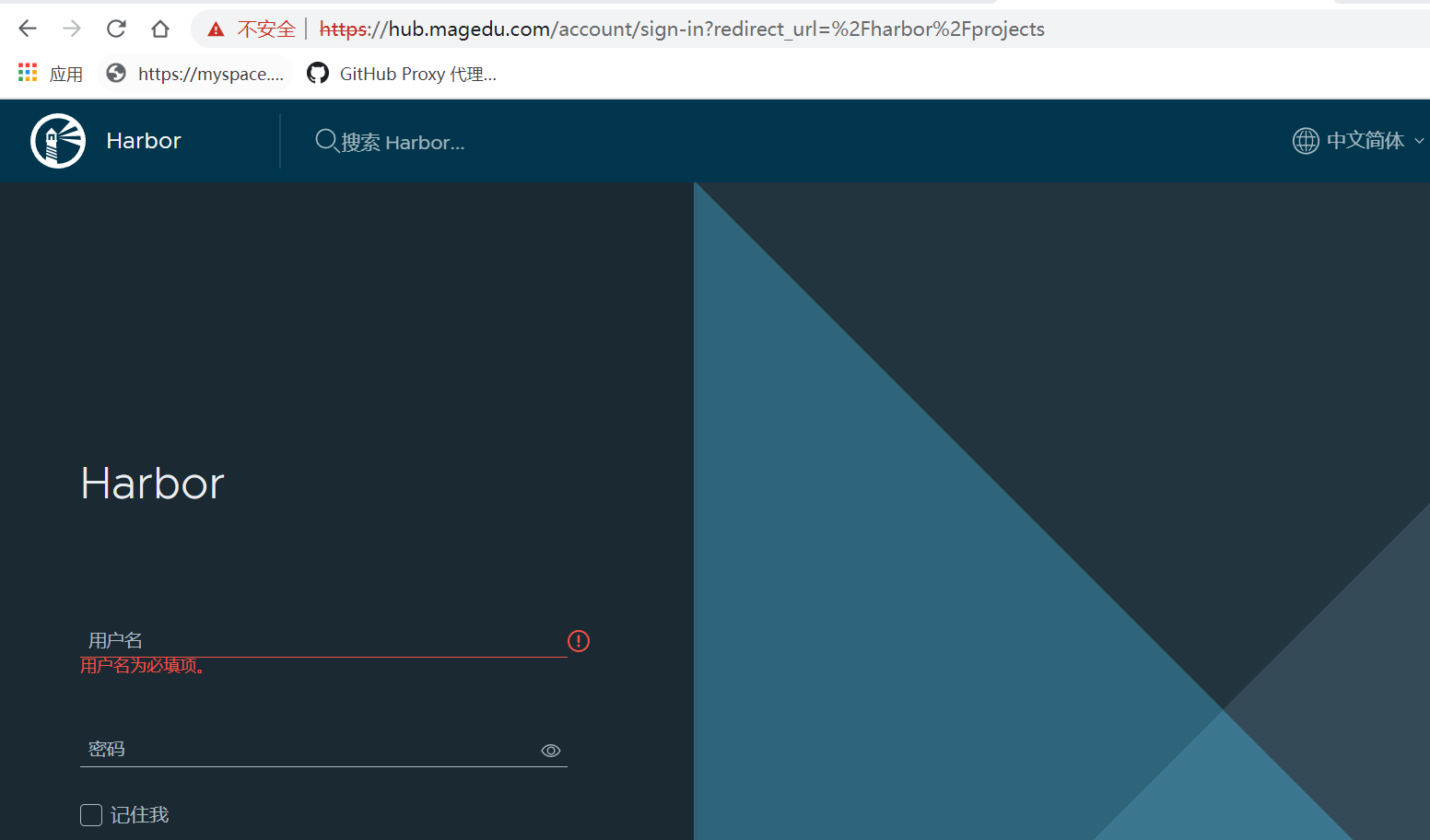Focus the 搜索 Harbor search field
This screenshot has width=1430, height=840.
point(403,143)
